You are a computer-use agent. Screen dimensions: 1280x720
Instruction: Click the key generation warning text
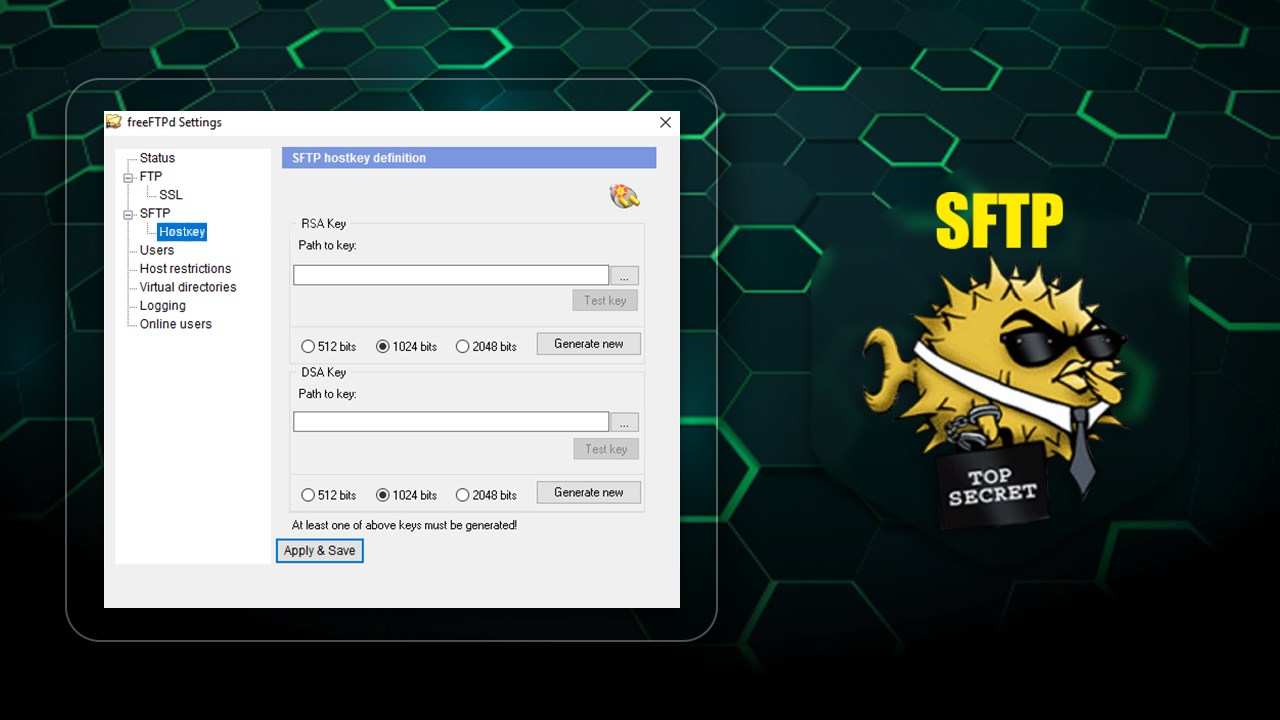pyautogui.click(x=404, y=525)
